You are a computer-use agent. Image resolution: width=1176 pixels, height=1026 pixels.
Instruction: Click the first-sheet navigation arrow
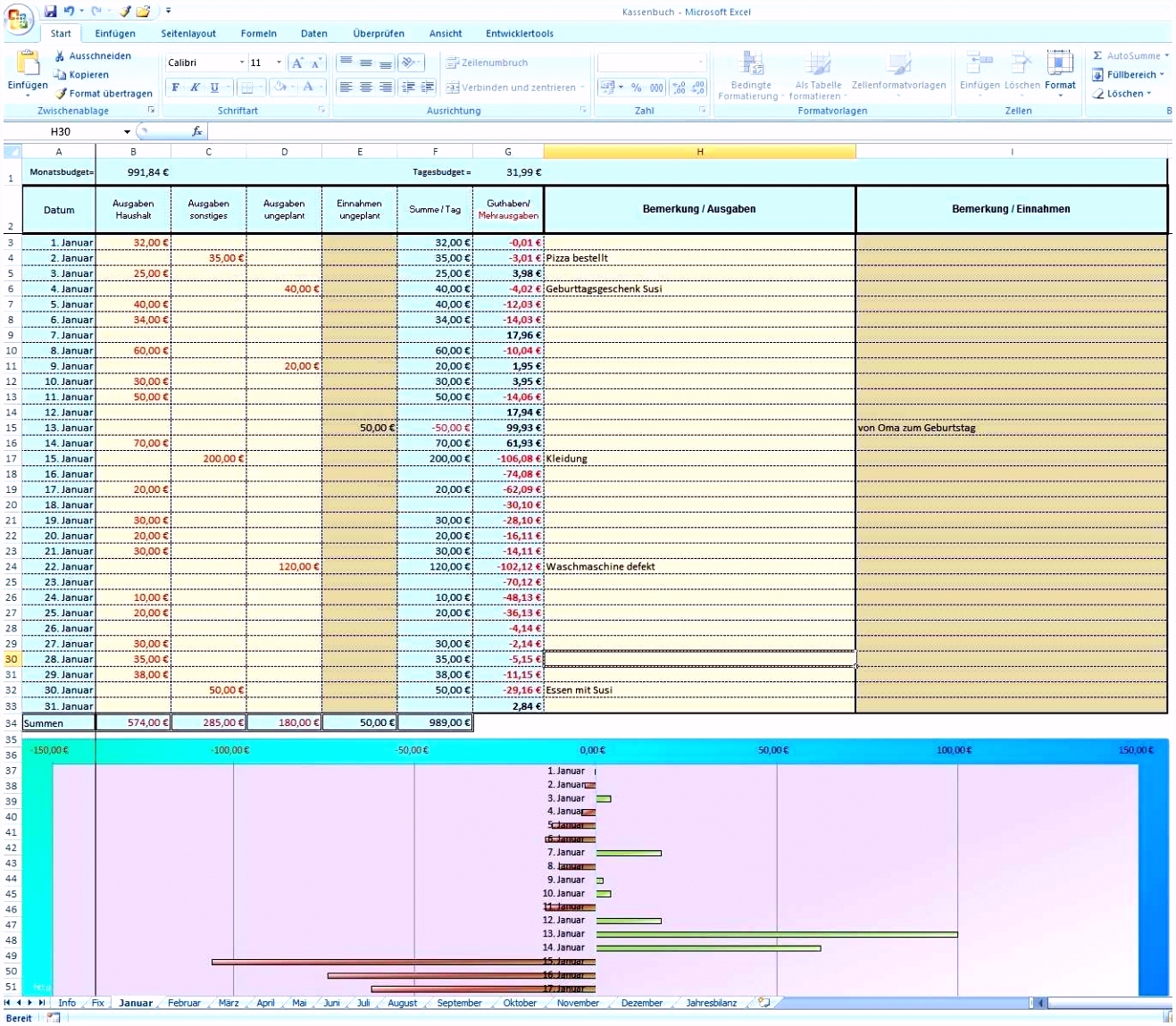coord(7,1003)
